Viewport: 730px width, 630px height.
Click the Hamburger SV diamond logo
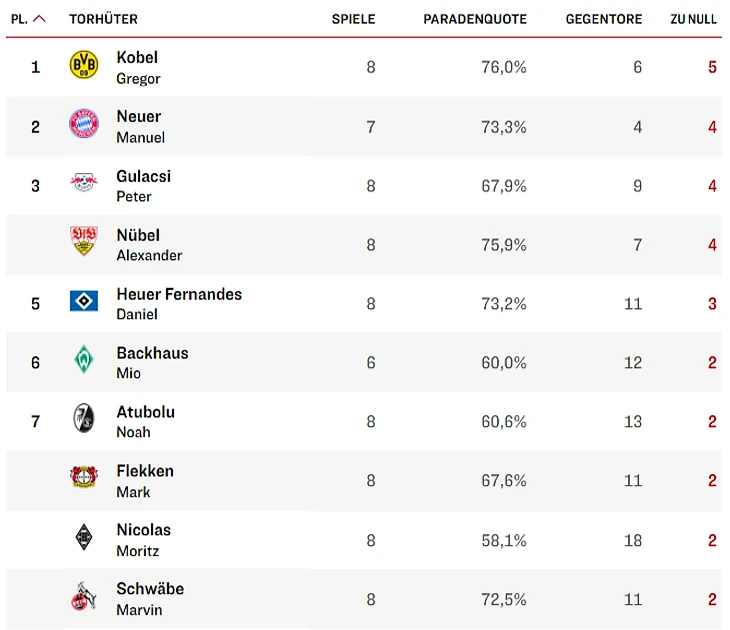click(x=84, y=301)
